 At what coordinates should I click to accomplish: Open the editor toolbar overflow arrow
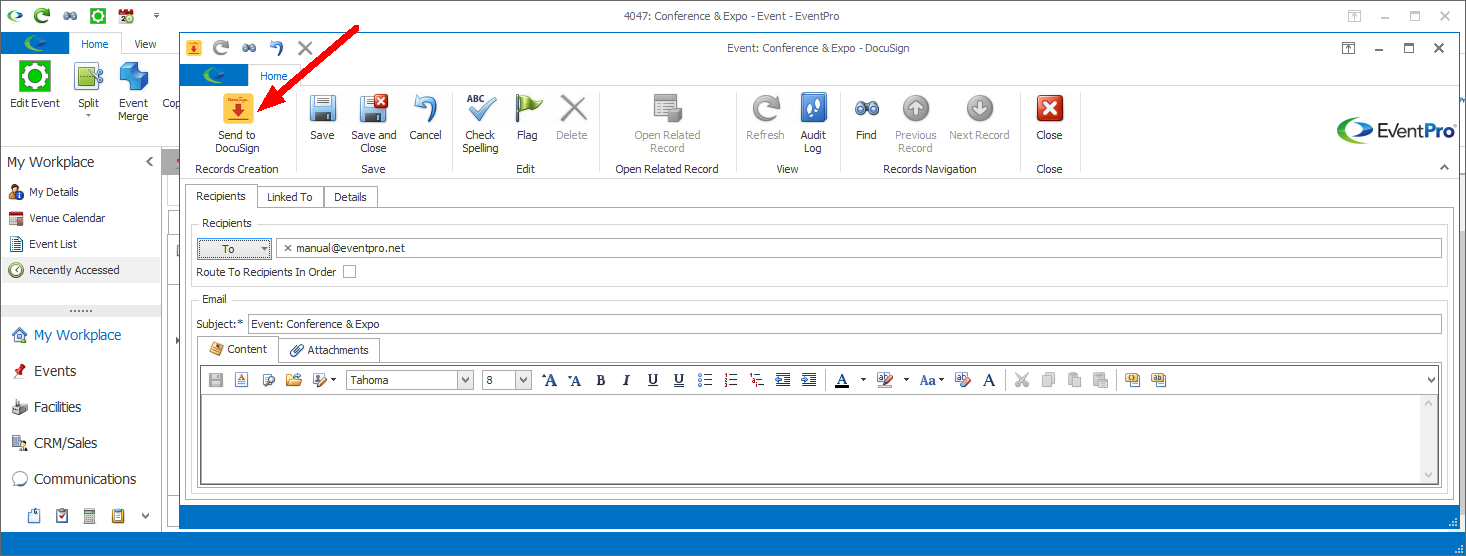tap(1431, 380)
